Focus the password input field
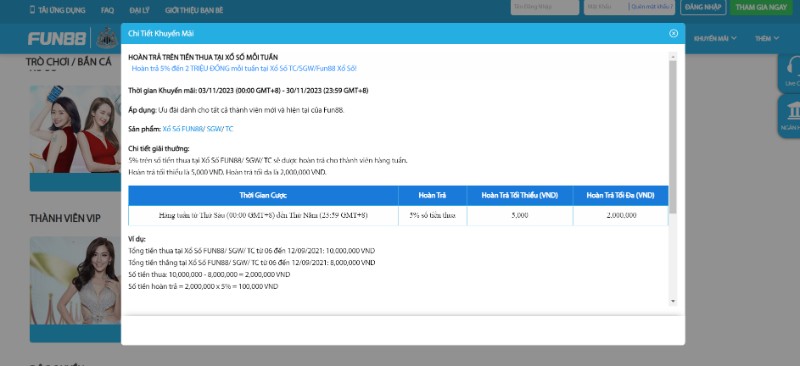 click(x=607, y=7)
